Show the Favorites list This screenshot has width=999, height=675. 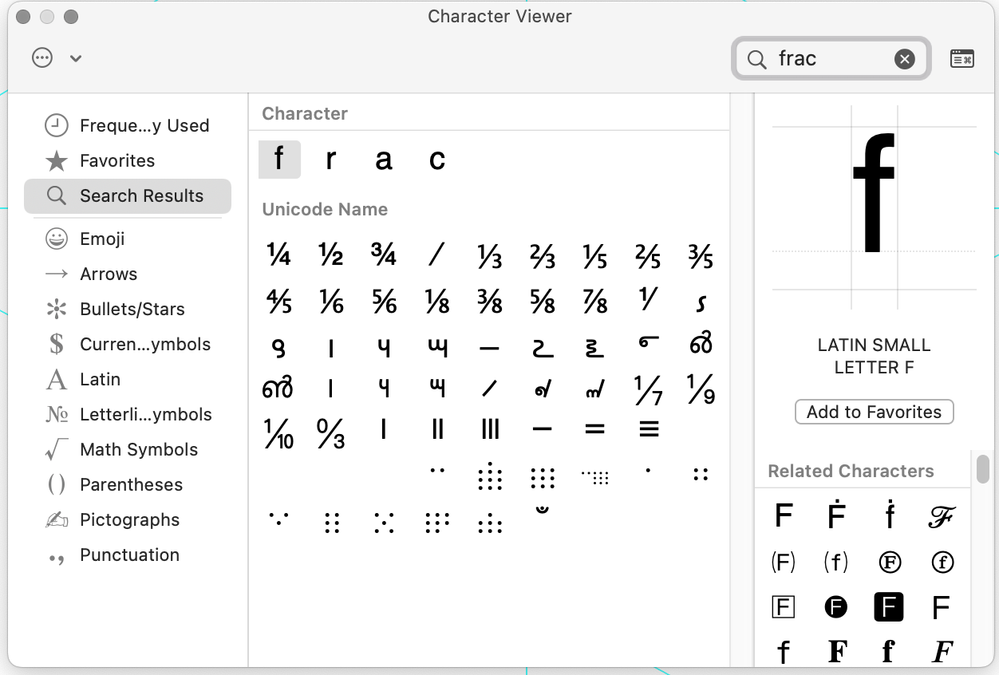[x=117, y=161]
